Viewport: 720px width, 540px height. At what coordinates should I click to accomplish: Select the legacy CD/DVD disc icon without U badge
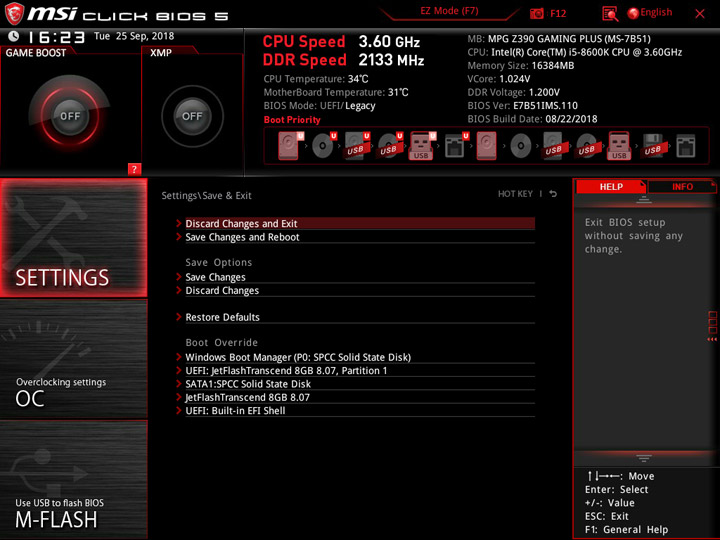pos(521,146)
